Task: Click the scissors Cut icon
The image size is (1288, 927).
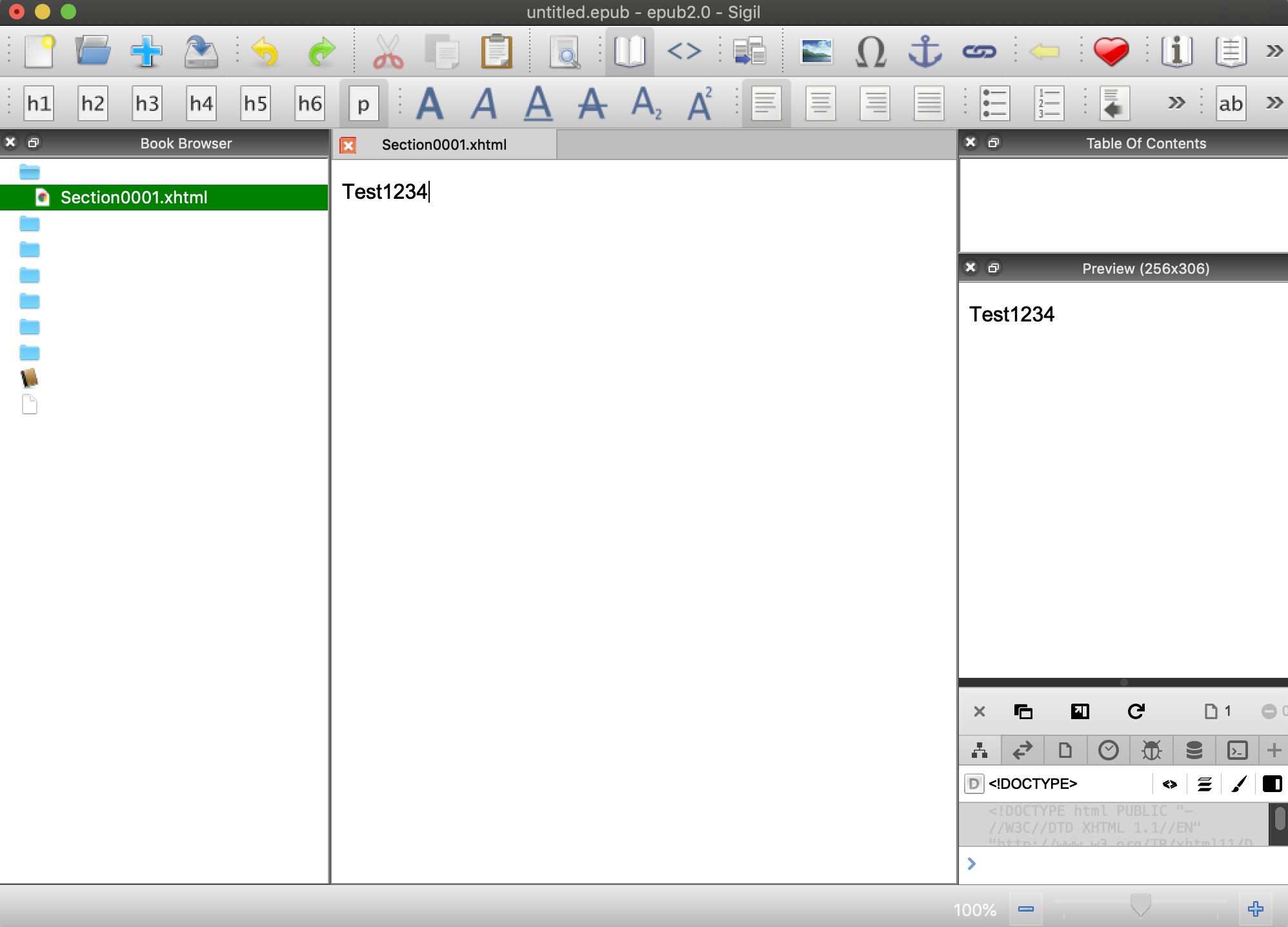Action: (388, 51)
